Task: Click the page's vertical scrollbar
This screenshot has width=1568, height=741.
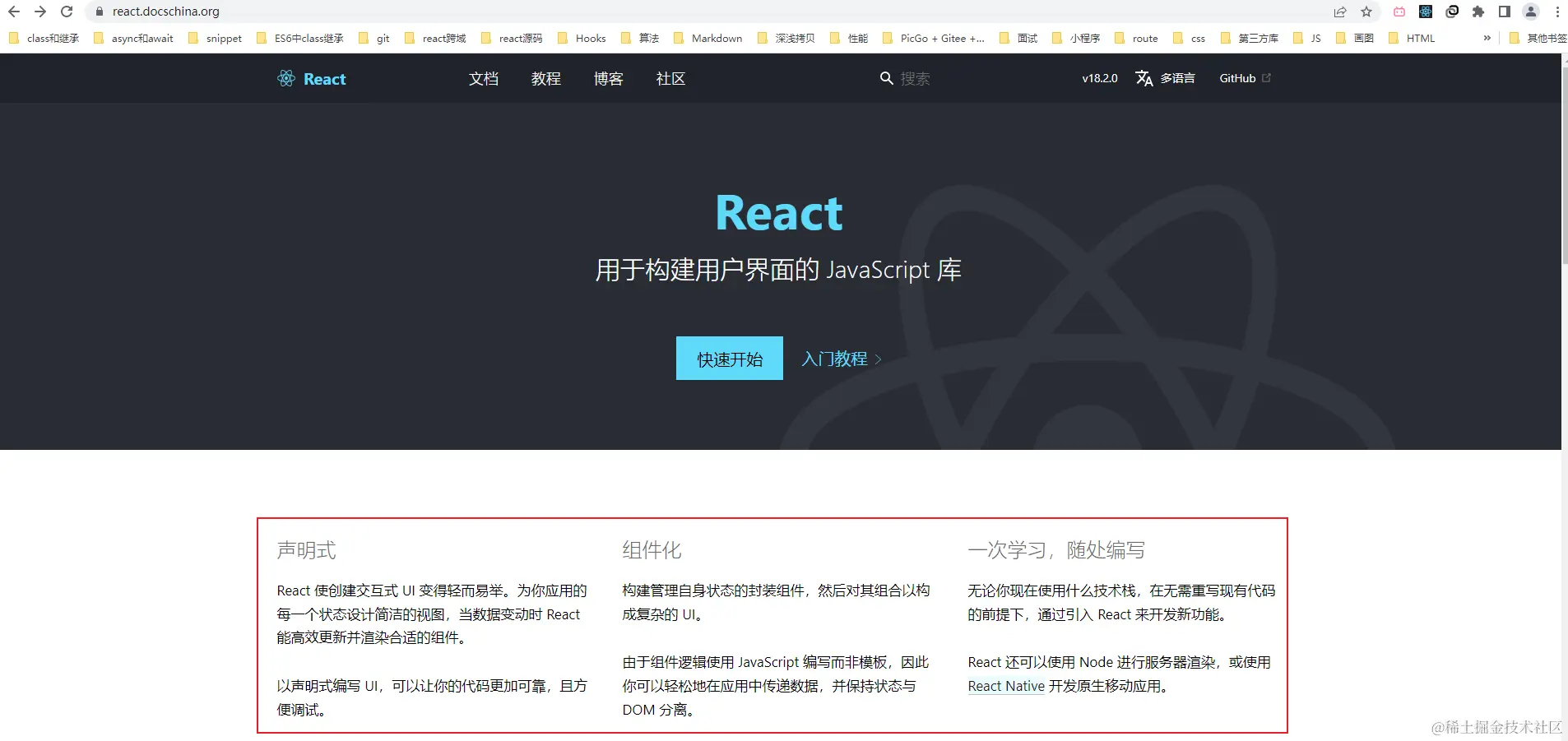Action: click(1564, 164)
